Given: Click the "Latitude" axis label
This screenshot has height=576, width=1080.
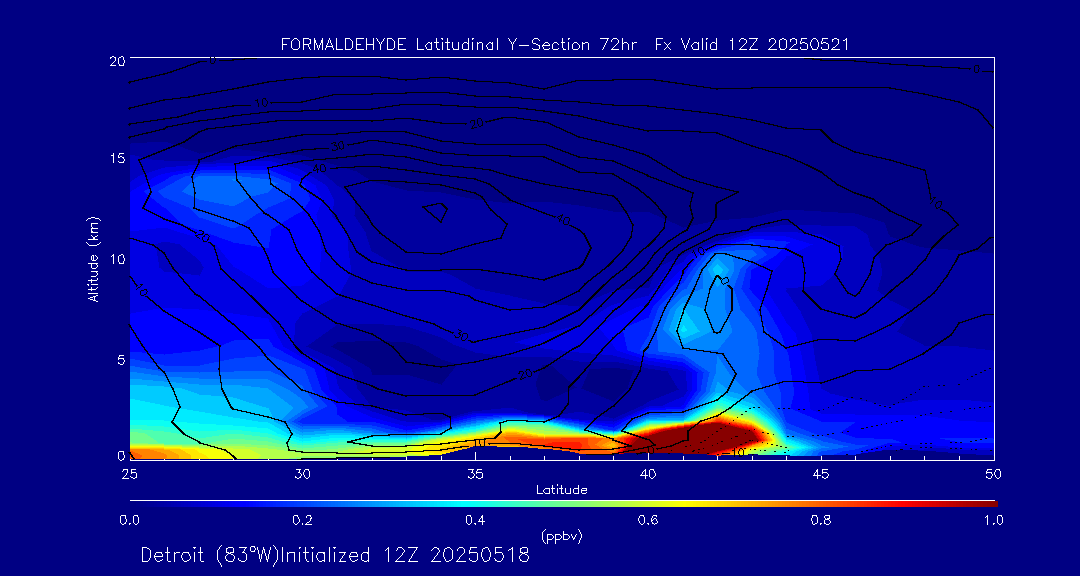Looking at the screenshot, I should coord(562,490).
